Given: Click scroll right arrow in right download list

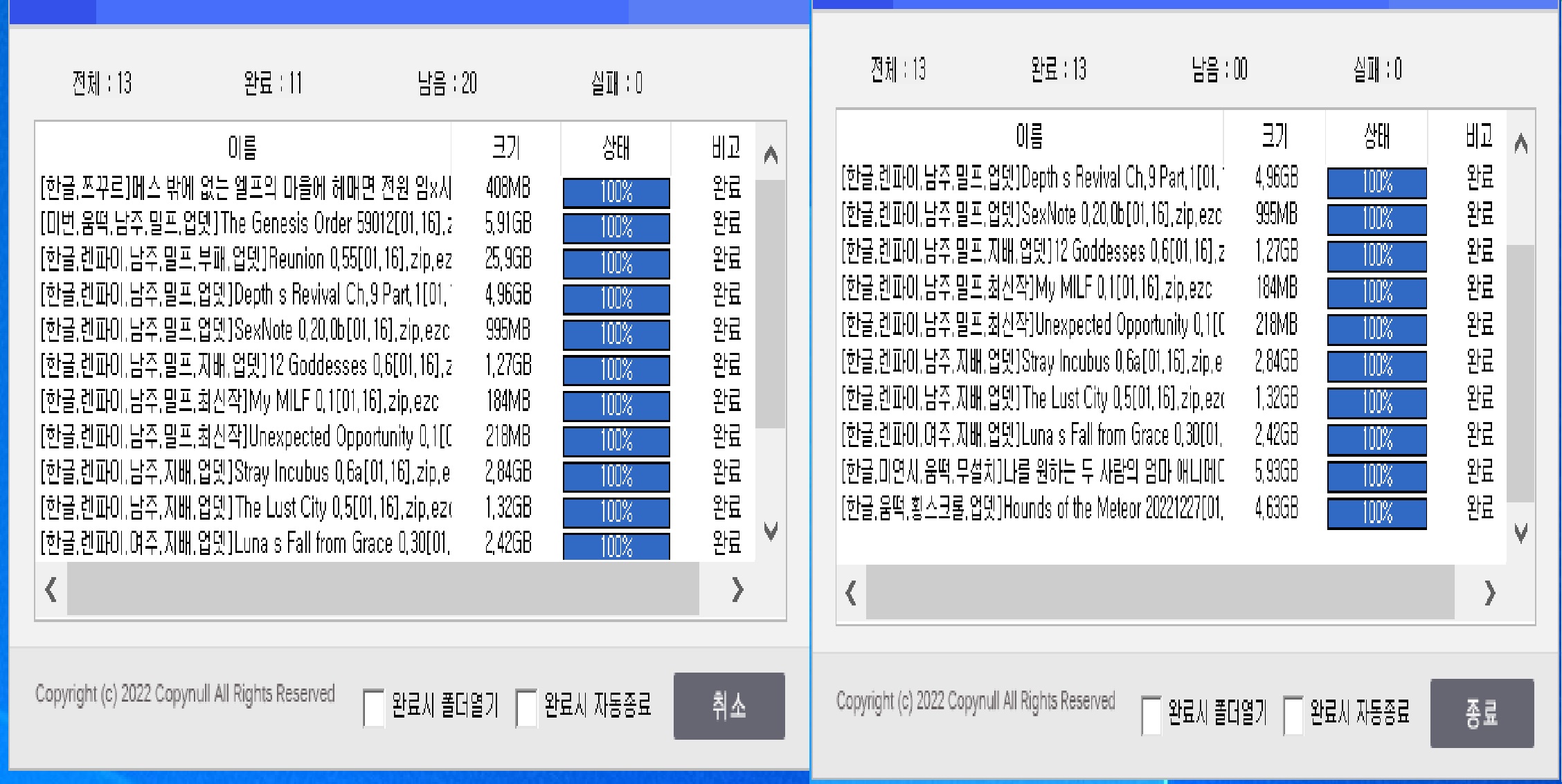Looking at the screenshot, I should tap(1489, 592).
